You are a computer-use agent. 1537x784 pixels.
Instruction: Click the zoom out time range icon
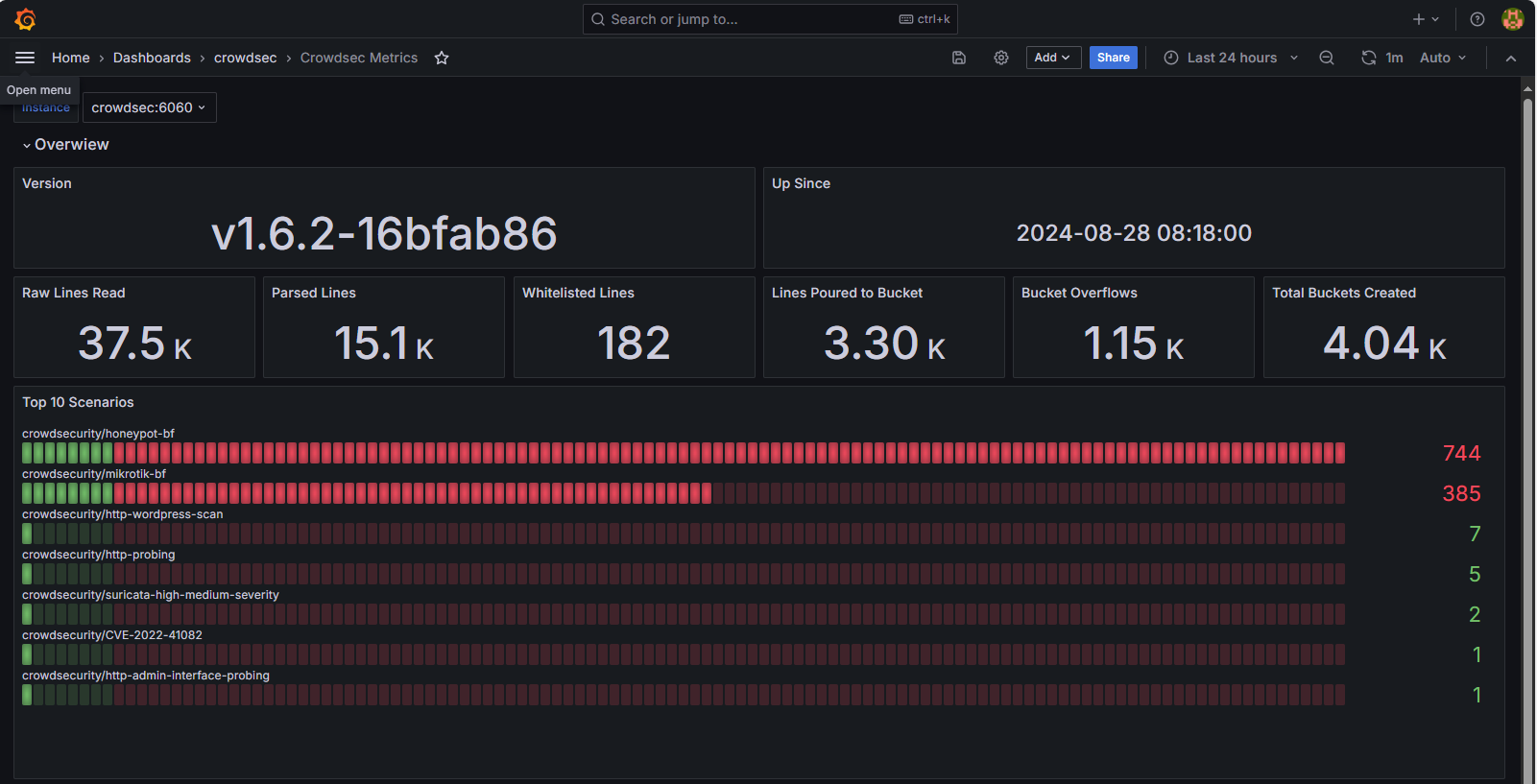coord(1327,58)
